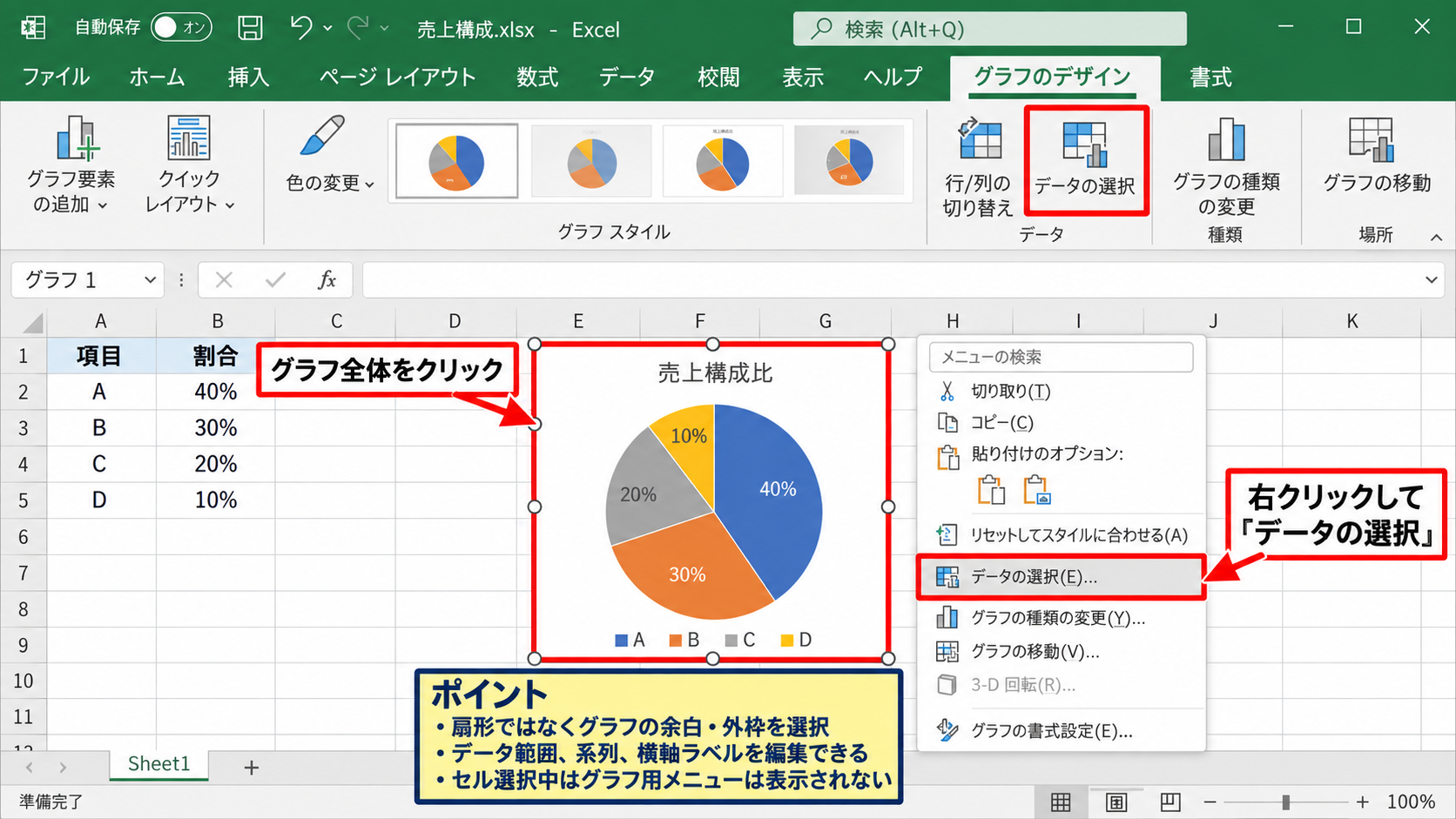Viewport: 1456px width, 819px height.
Task: Switch to page break preview icon
Action: point(1170,802)
